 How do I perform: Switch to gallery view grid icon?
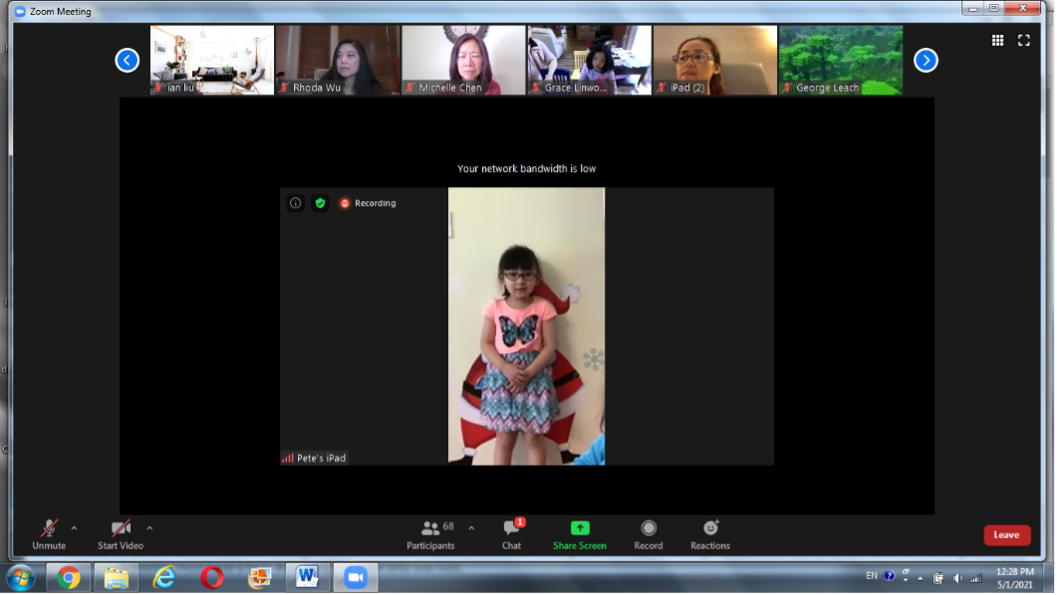[x=997, y=40]
